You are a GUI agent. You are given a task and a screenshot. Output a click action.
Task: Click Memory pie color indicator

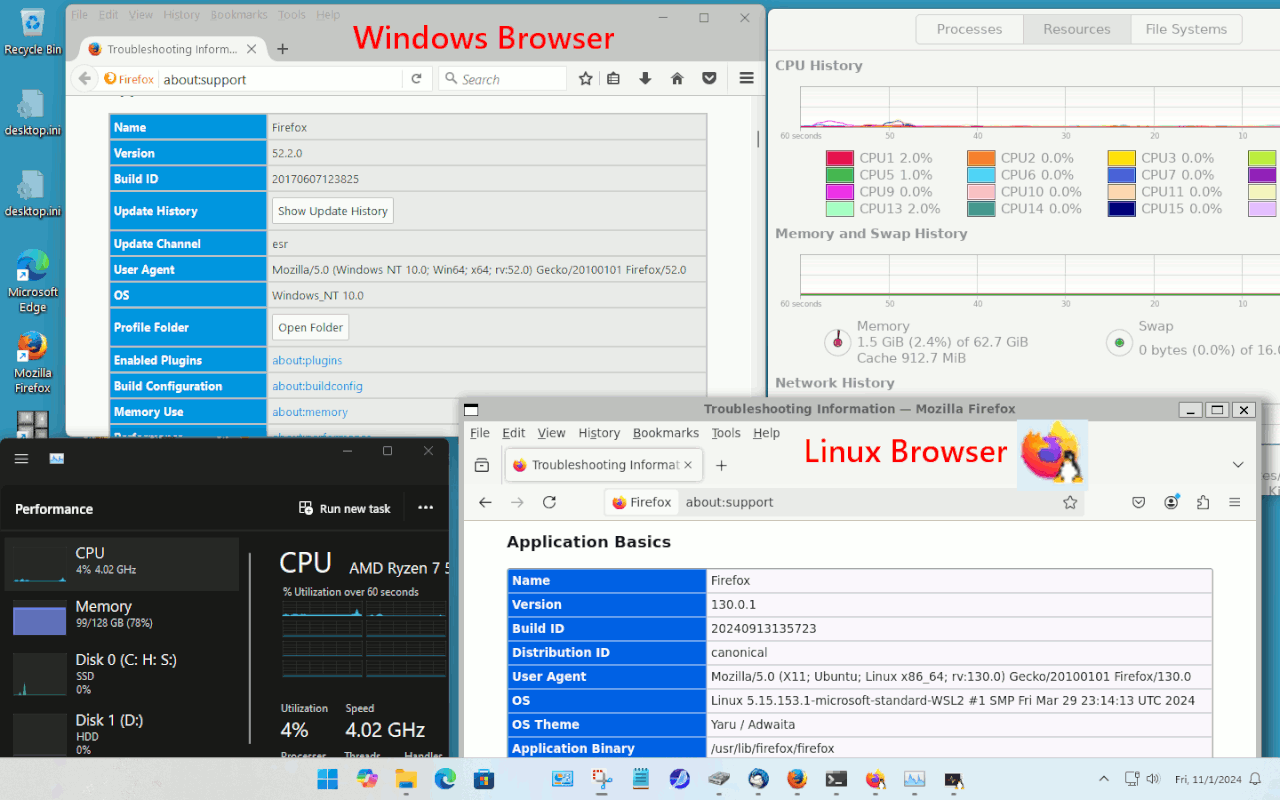836,343
